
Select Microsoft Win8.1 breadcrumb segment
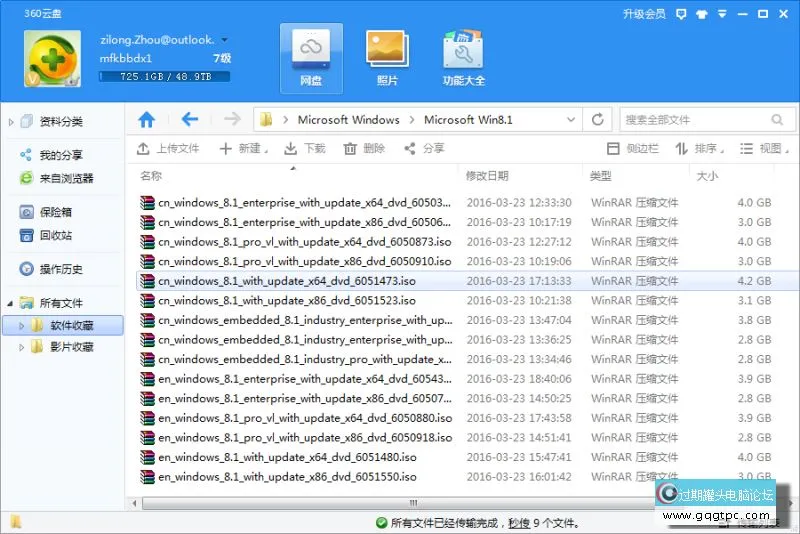pyautogui.click(x=468, y=120)
